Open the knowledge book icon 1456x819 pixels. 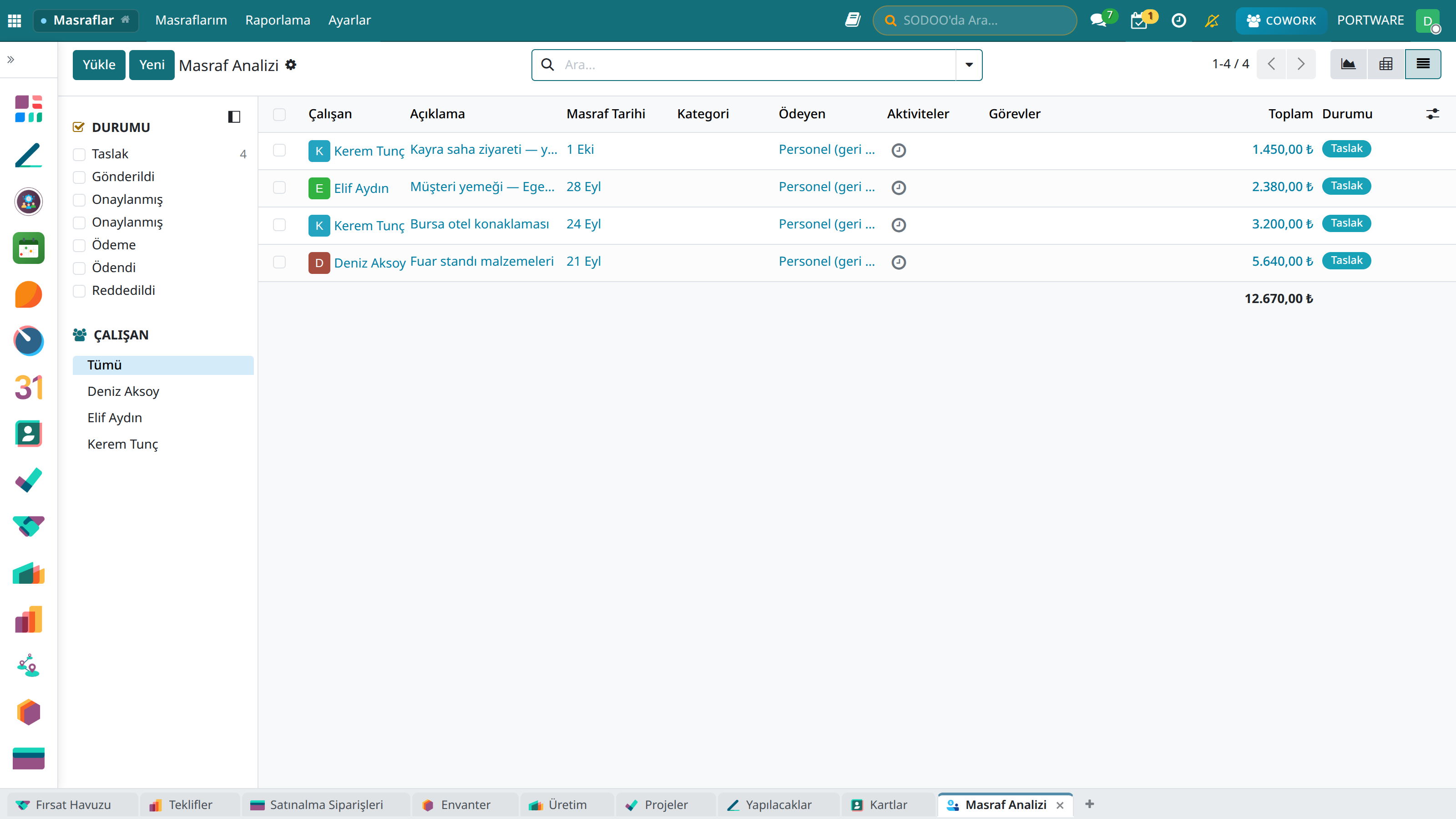pyautogui.click(x=852, y=20)
